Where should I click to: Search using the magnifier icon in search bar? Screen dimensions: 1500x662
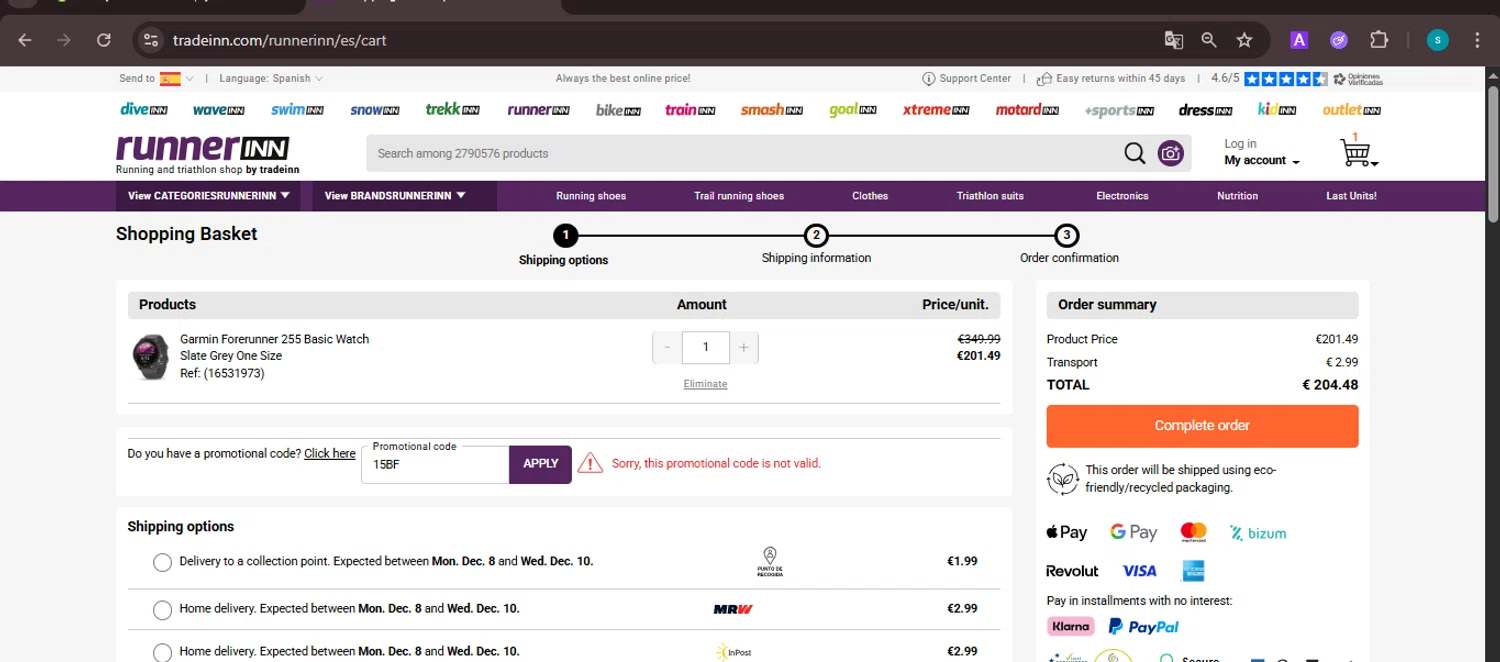pos(1134,153)
